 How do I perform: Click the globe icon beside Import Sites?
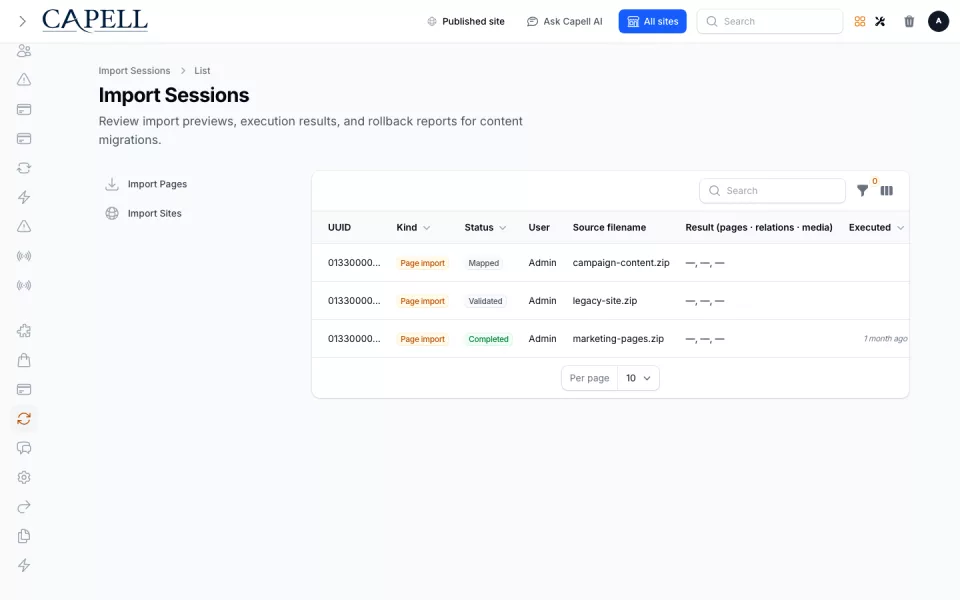[x=112, y=214]
